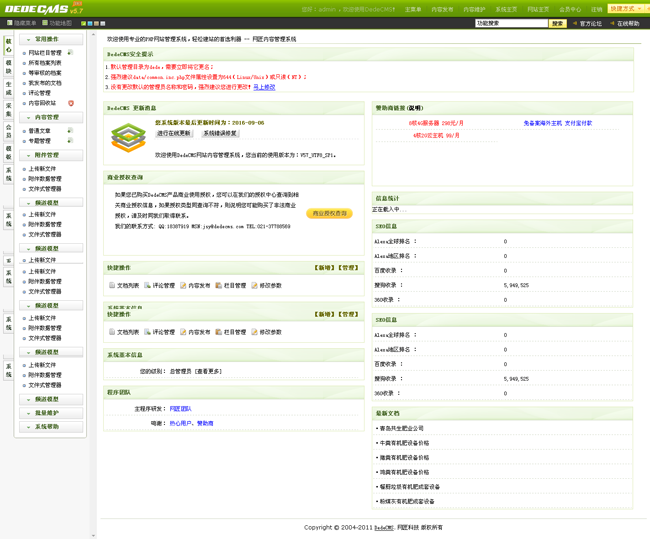Viewport: 650px width, 539px height.
Task: Click add icon beside 普通文章
Action: (70, 131)
